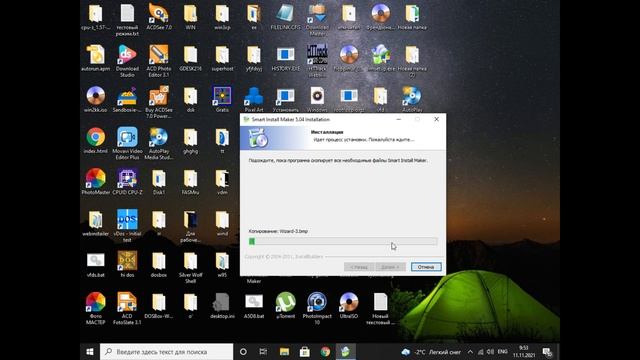The height and width of the screenshot is (360, 640).
Task: Select the ACD Photo Editor 3.1 shortcut
Action: [159, 61]
